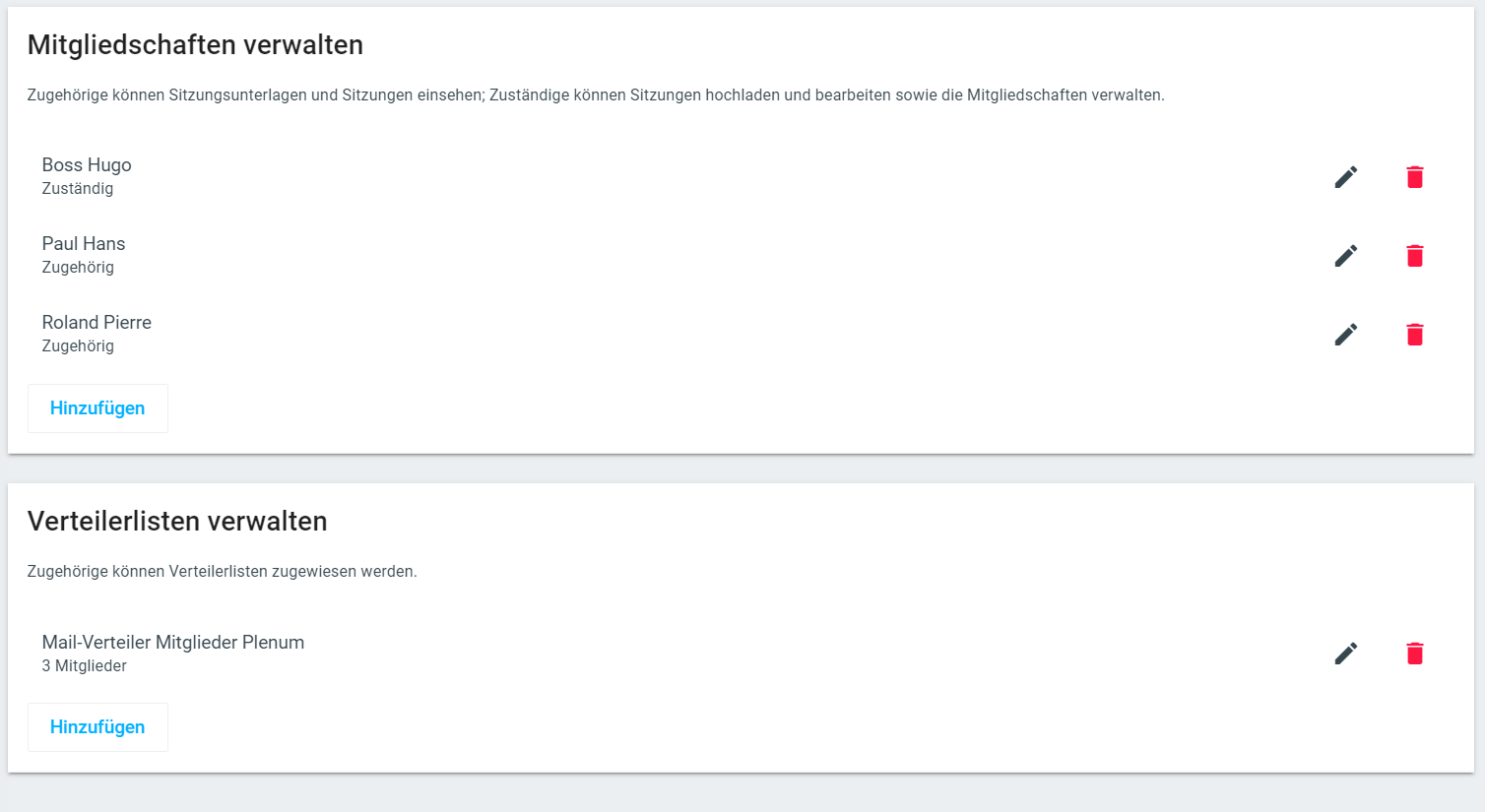The image size is (1485, 812).
Task: Edit Roland Pierre's membership entry
Action: click(x=1345, y=335)
